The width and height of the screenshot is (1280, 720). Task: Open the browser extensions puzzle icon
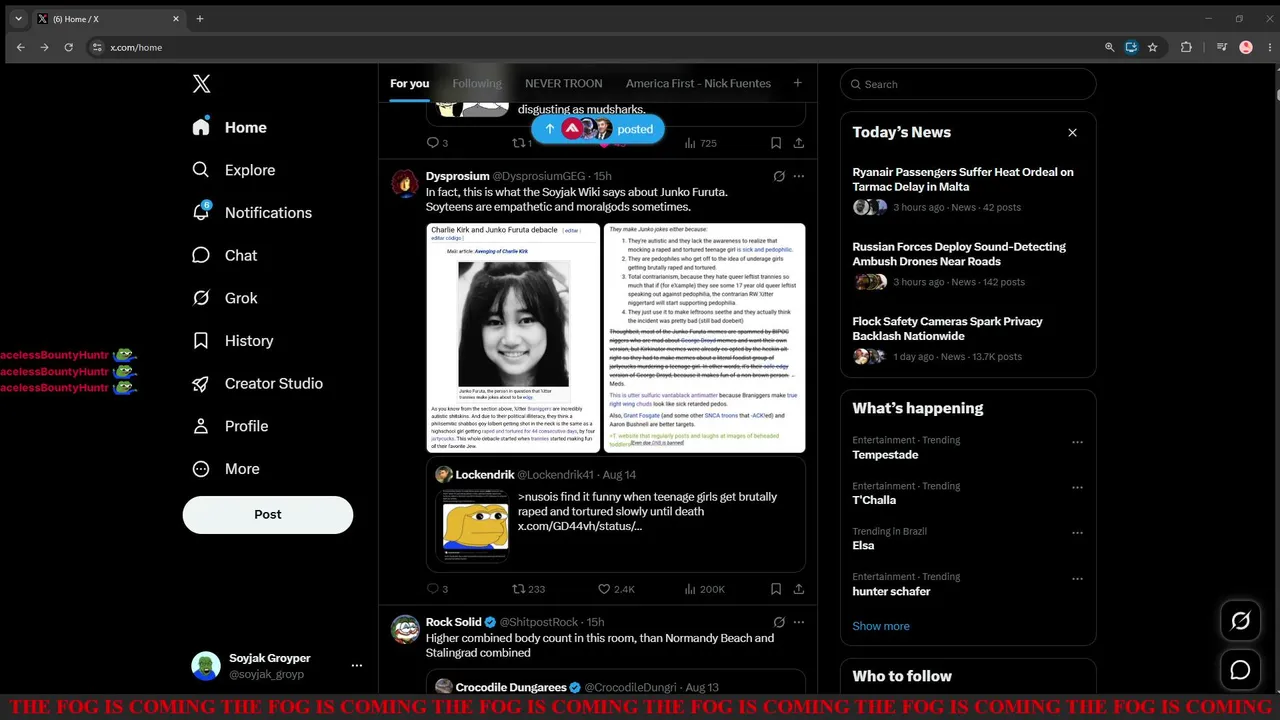coord(1186,47)
